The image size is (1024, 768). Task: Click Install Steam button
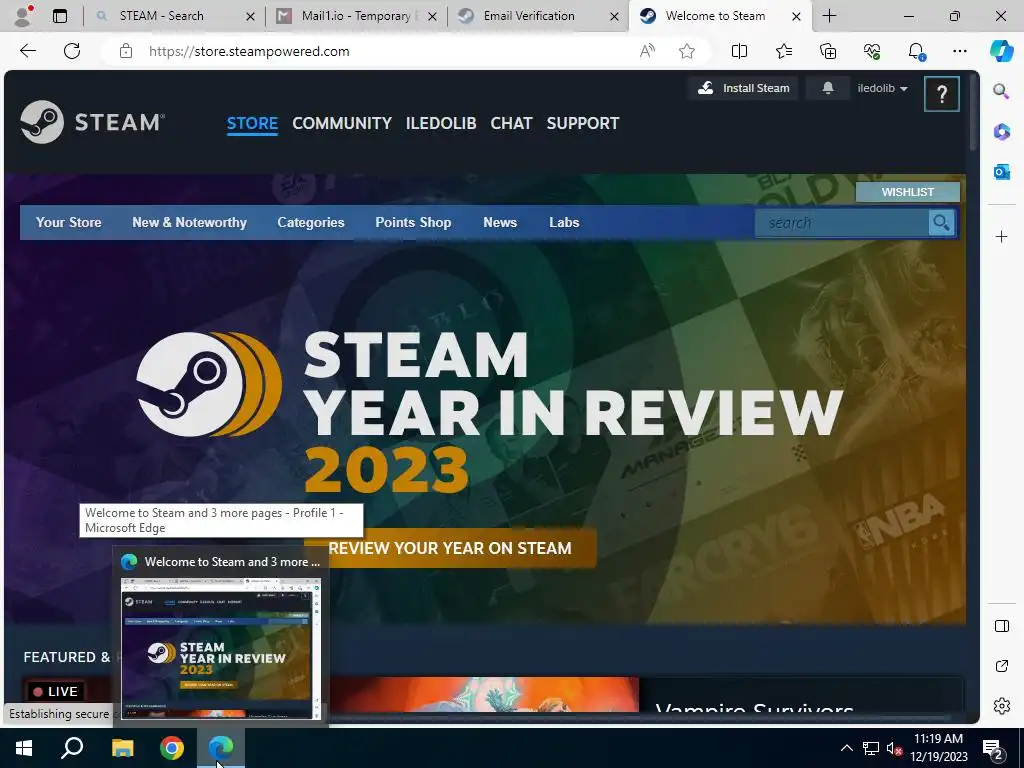pyautogui.click(x=743, y=88)
